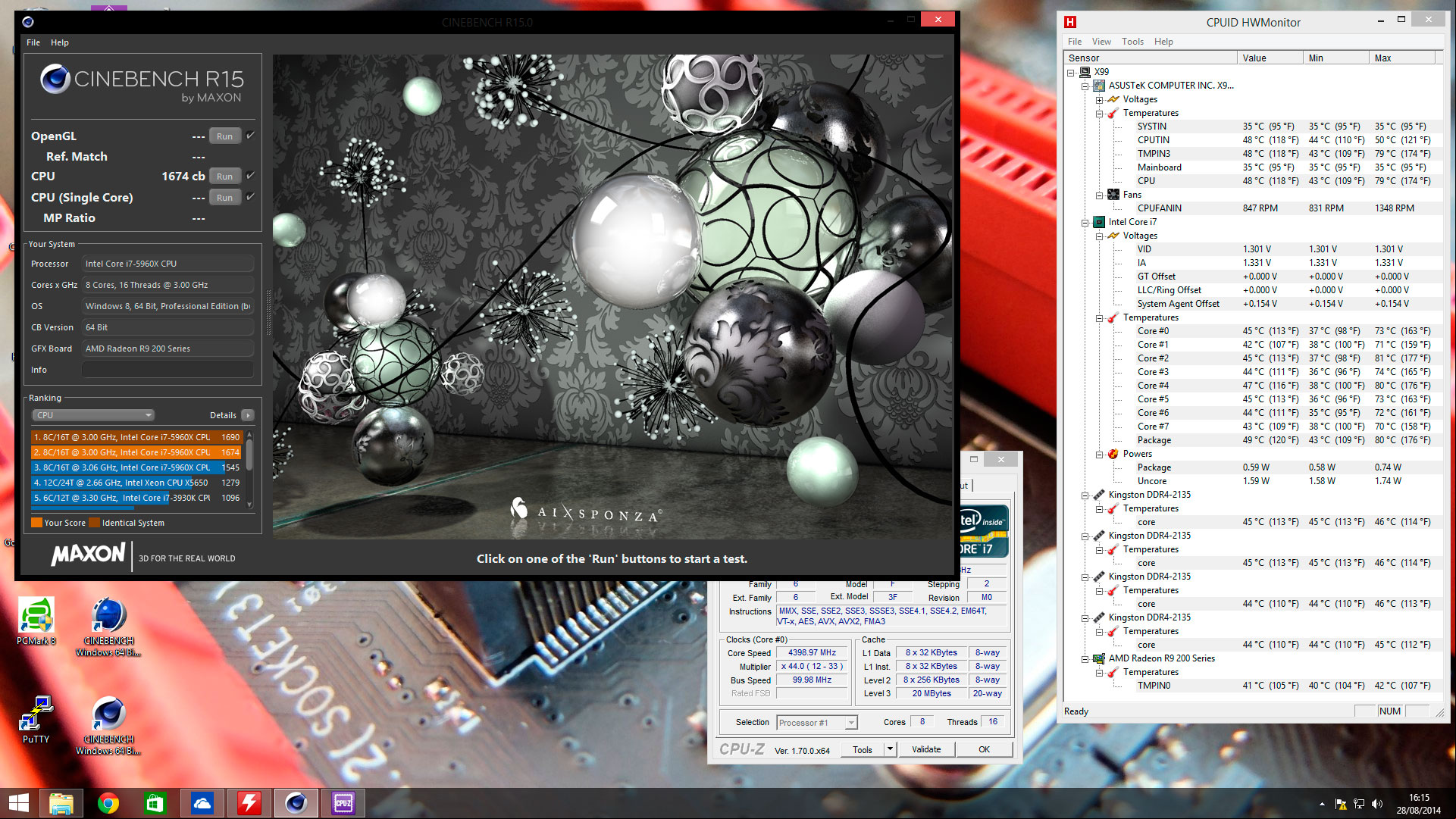Image resolution: width=1456 pixels, height=819 pixels.
Task: Open the Windows Store taskbar icon
Action: [155, 804]
